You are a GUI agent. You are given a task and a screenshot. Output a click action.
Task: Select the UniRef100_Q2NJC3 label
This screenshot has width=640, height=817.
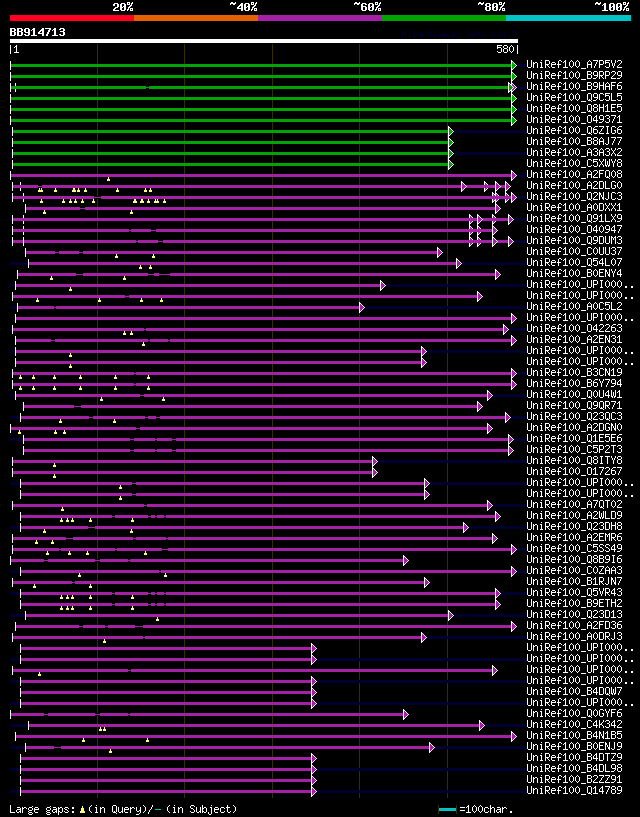[574, 196]
